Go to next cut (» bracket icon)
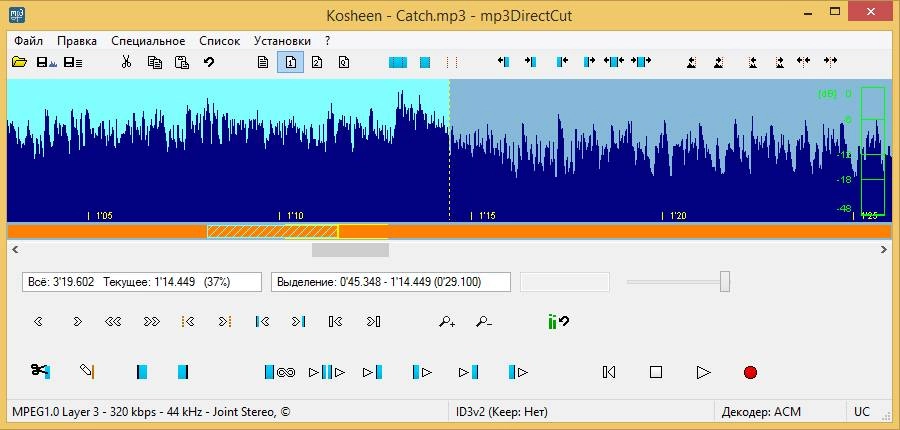 (x=373, y=321)
